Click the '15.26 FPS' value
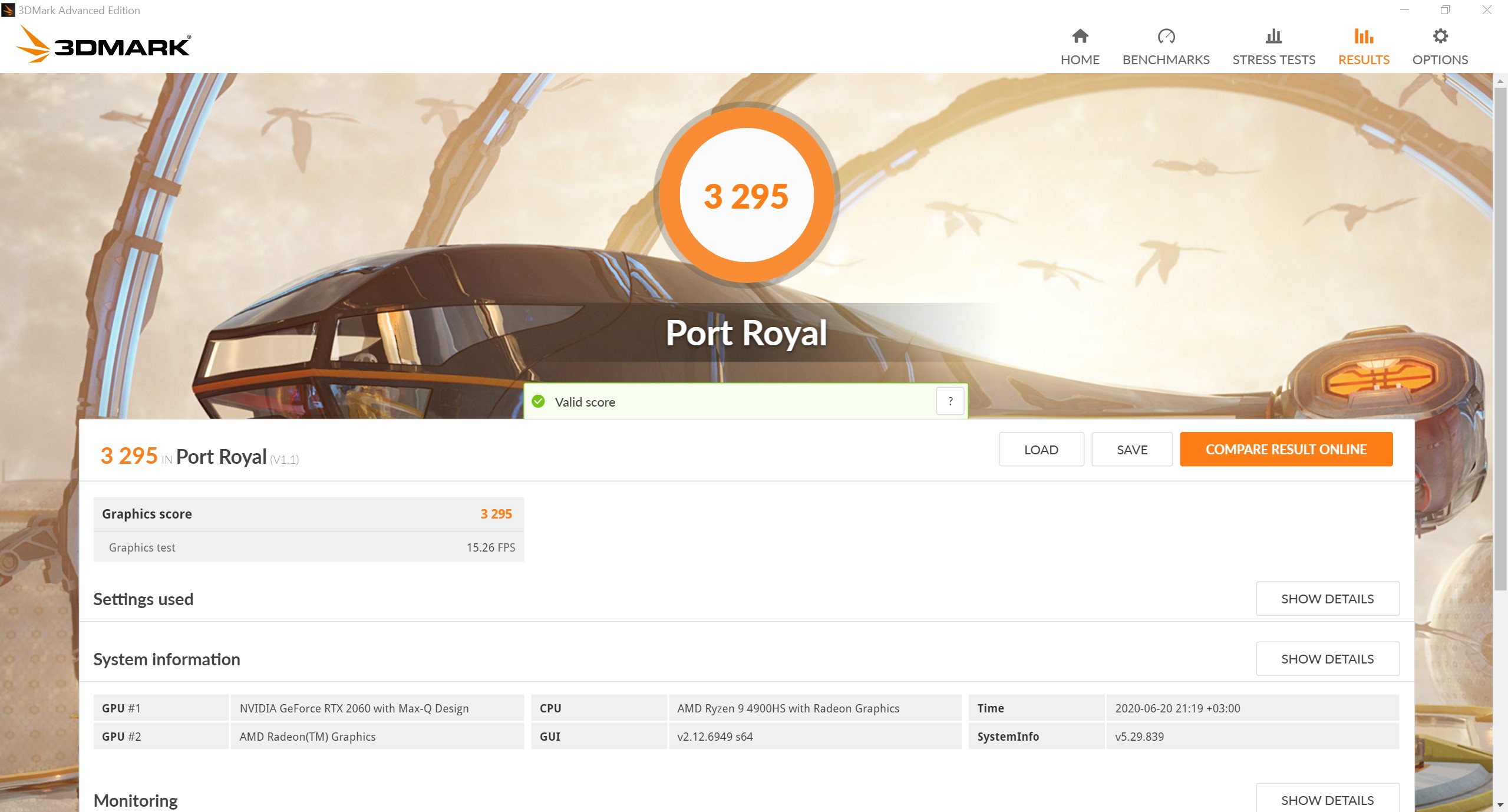Screen dimensions: 1508x812 click(x=490, y=547)
